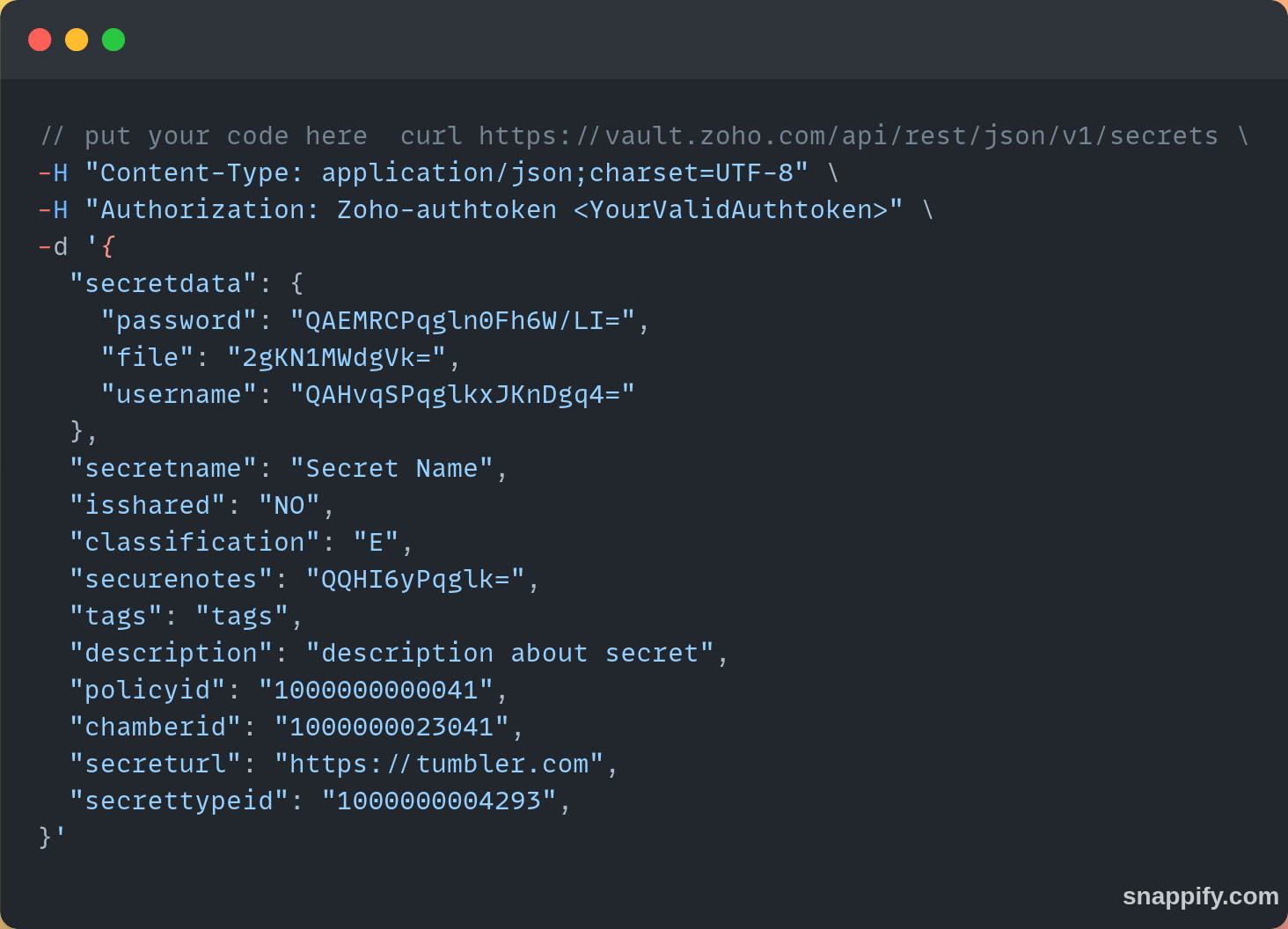Screen dimensions: 1288x929
Task: Click the "secrettypeid" key
Action: coord(179,801)
